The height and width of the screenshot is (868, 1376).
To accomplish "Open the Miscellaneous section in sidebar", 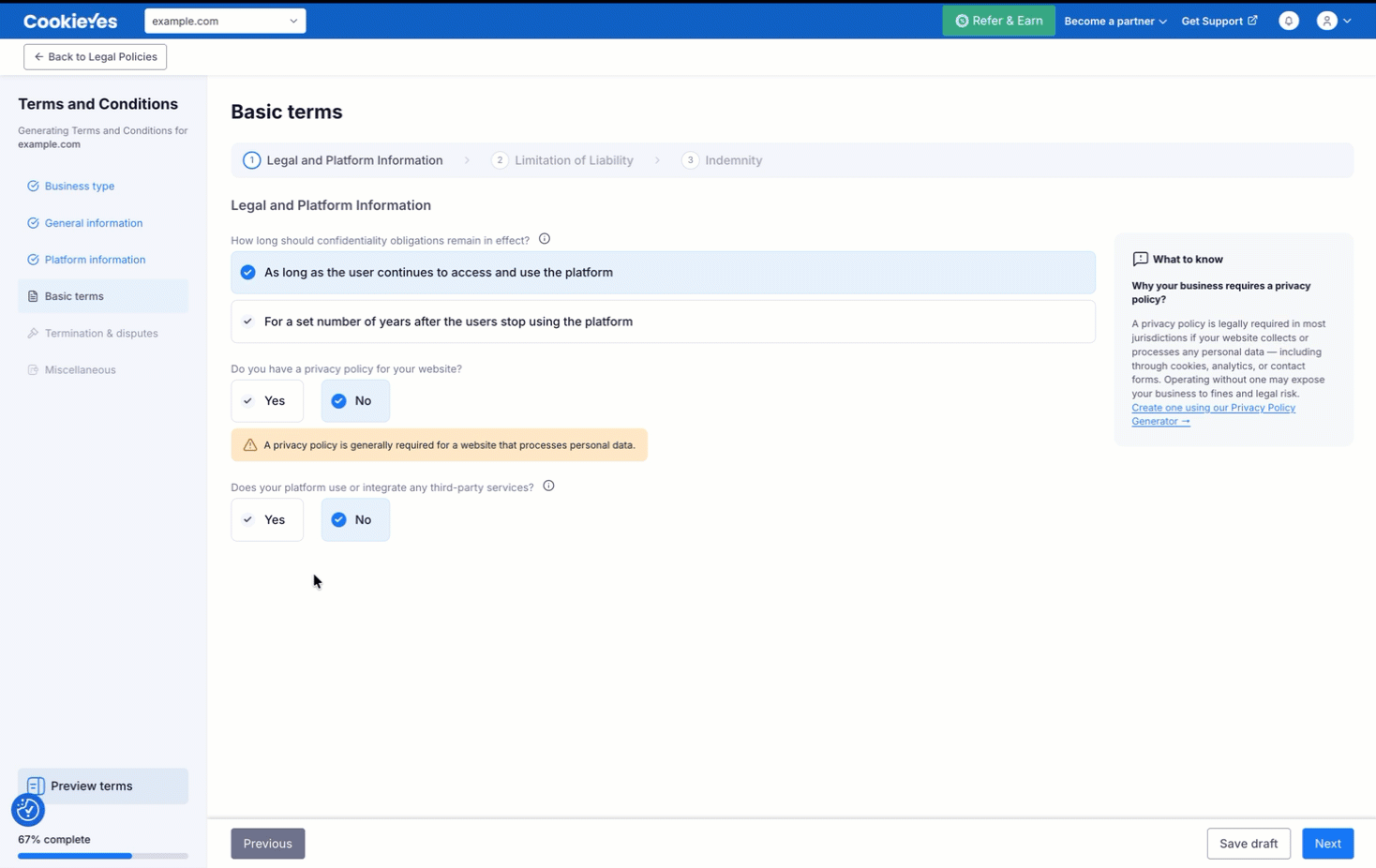I will 102,369.
